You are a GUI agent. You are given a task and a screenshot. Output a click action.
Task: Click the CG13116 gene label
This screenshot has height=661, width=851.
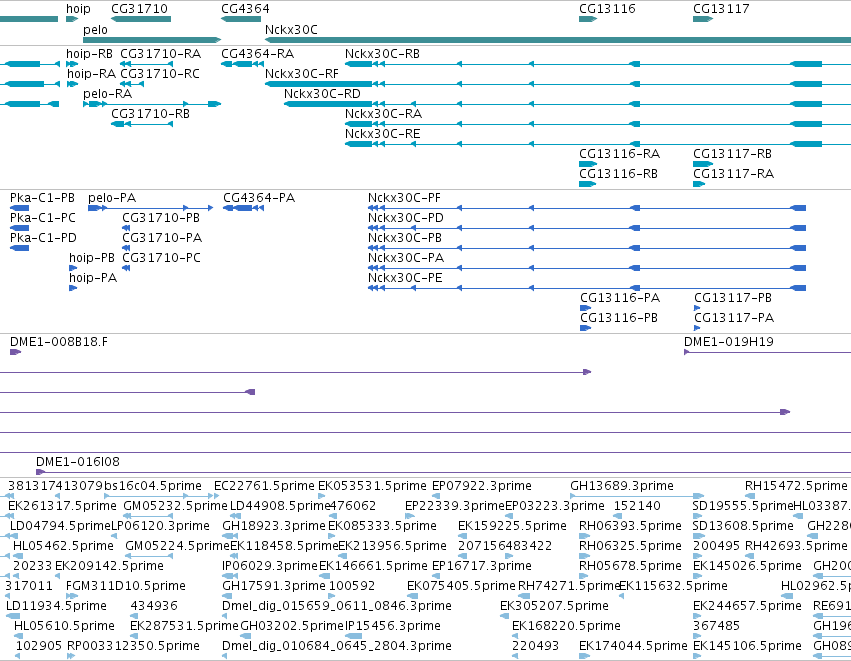(x=607, y=9)
